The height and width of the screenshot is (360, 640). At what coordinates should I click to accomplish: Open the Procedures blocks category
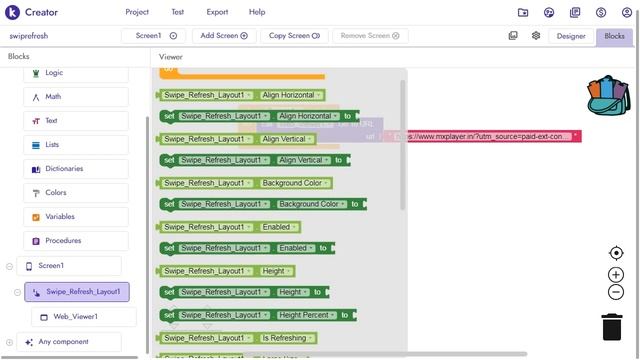76,241
